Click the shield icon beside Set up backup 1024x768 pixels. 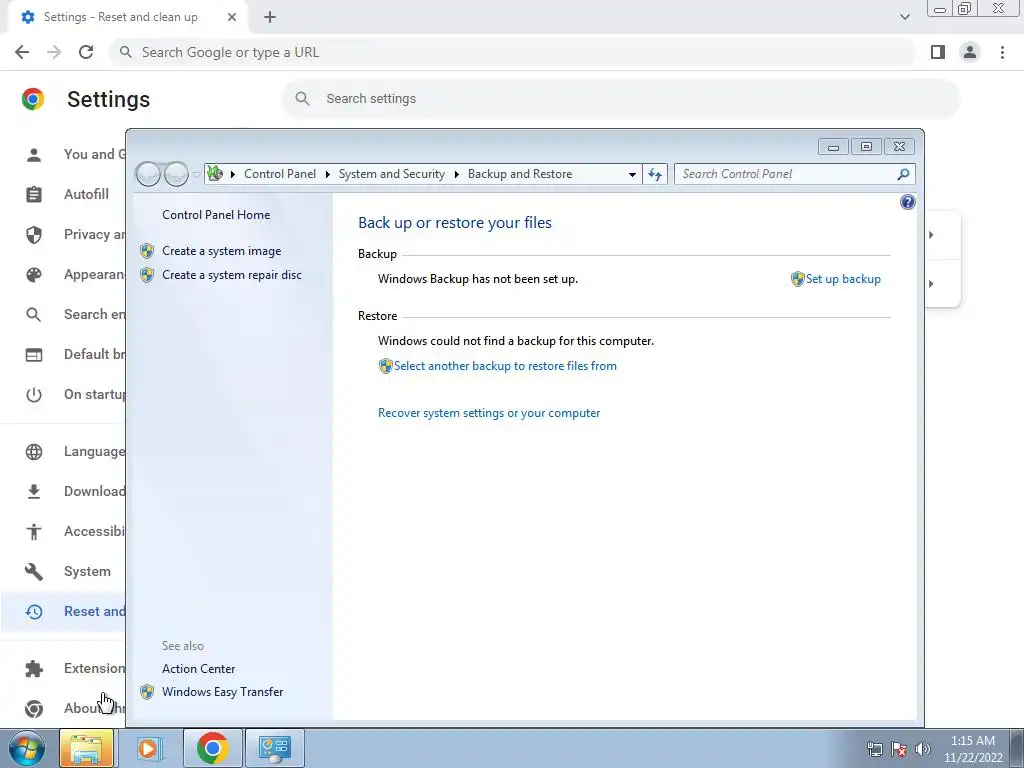(x=797, y=279)
